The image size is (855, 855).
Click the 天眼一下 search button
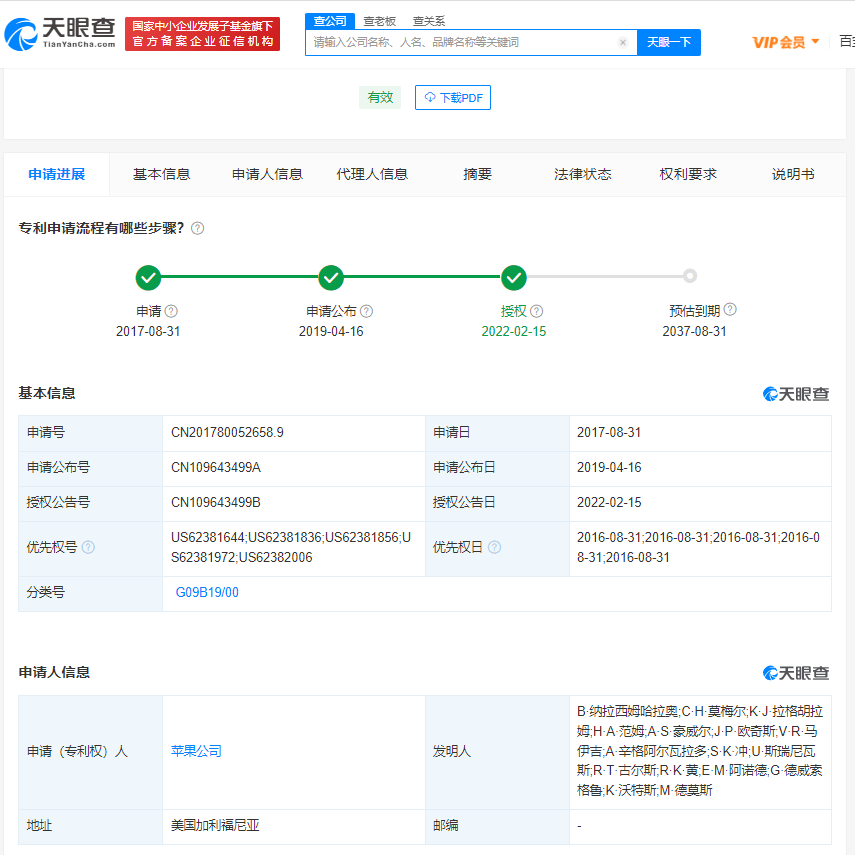click(x=669, y=42)
